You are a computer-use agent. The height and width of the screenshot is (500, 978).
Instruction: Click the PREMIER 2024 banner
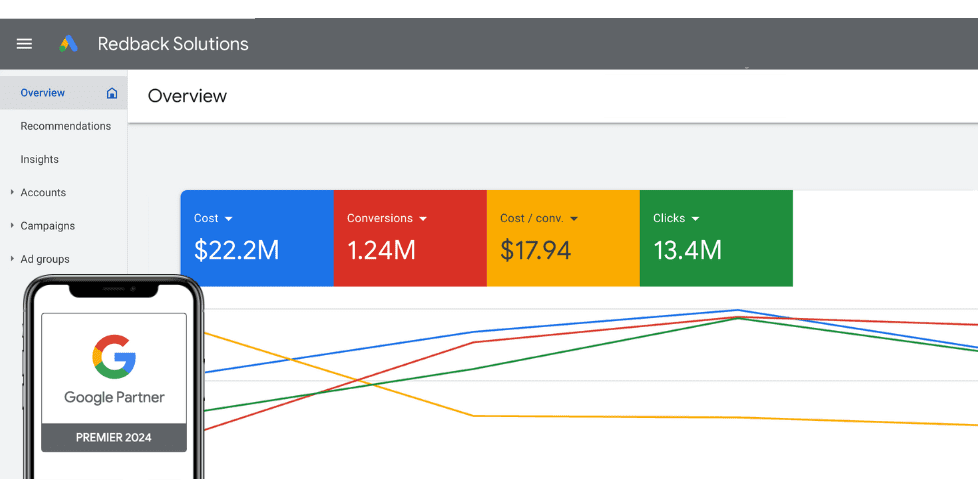tap(114, 437)
